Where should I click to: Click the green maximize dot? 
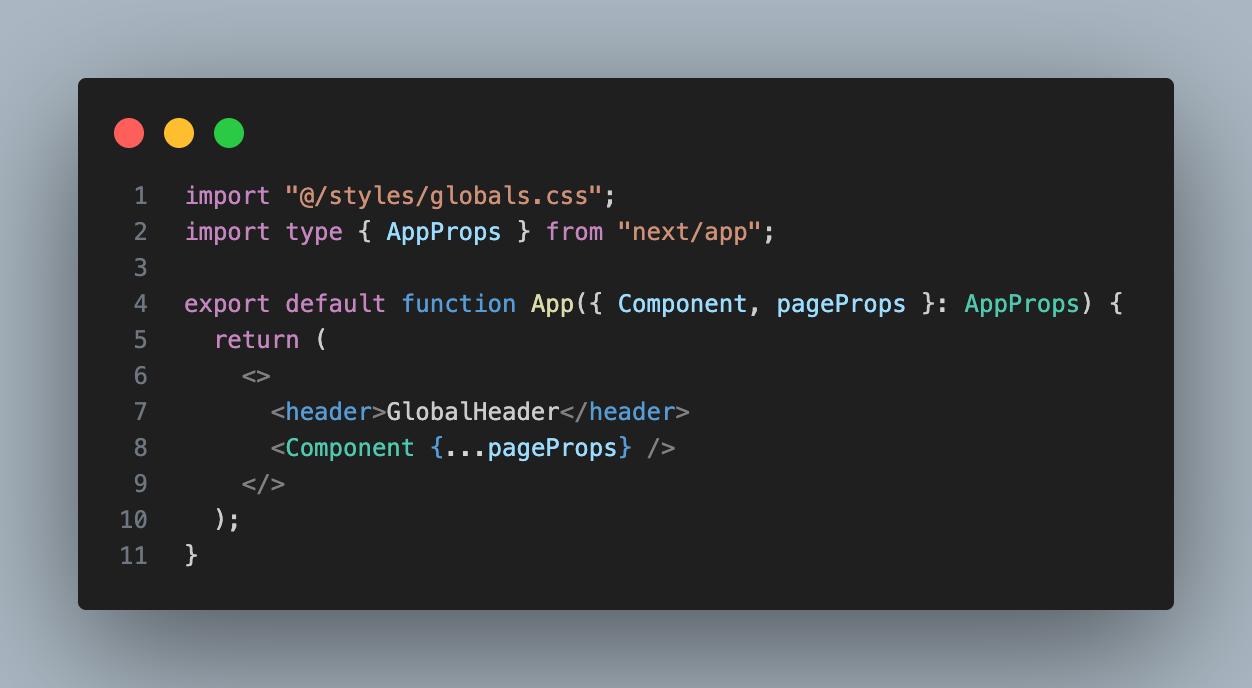(x=229, y=133)
